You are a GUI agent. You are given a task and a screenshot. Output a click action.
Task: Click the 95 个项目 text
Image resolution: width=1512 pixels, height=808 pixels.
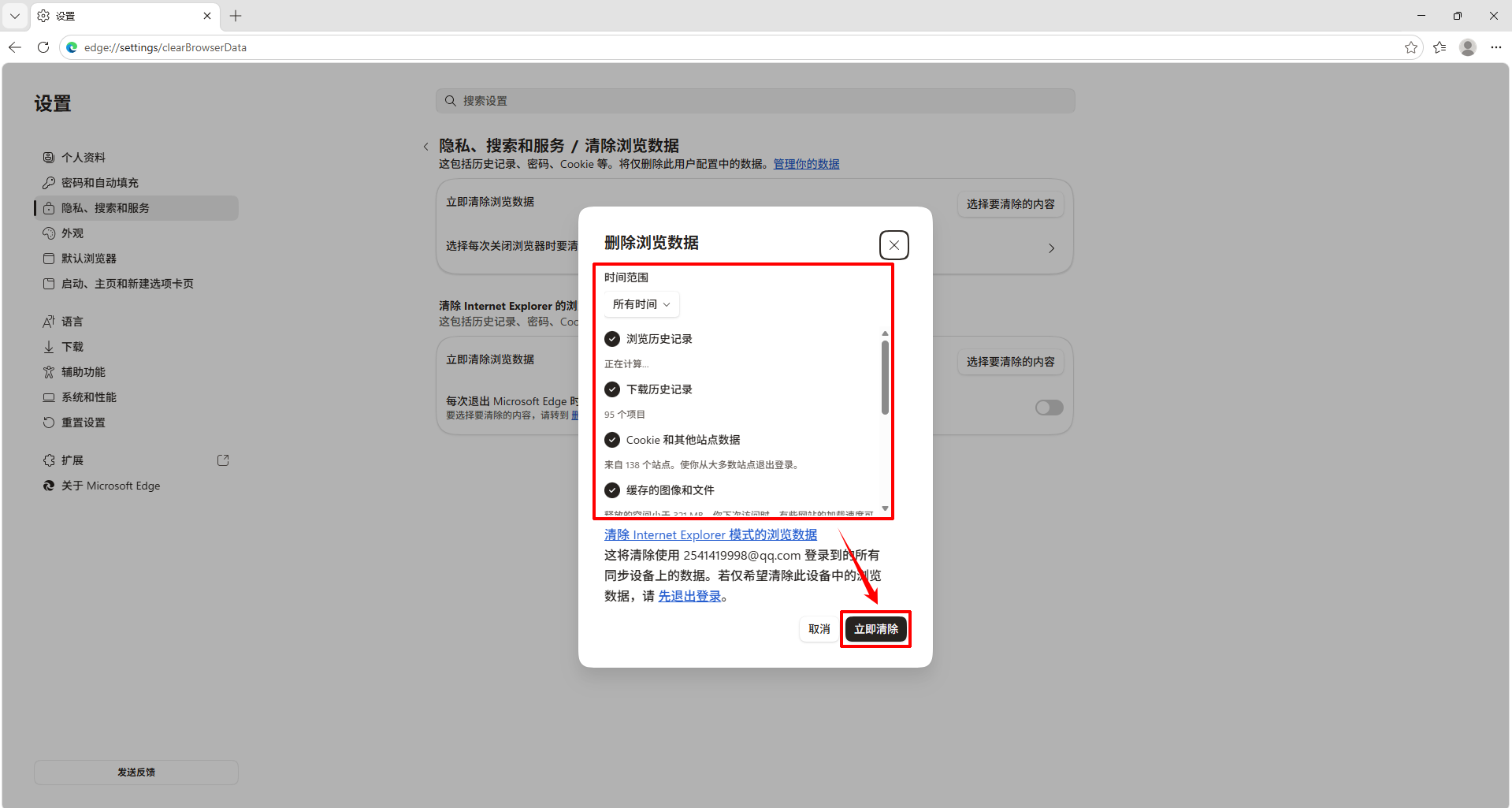pyautogui.click(x=625, y=415)
